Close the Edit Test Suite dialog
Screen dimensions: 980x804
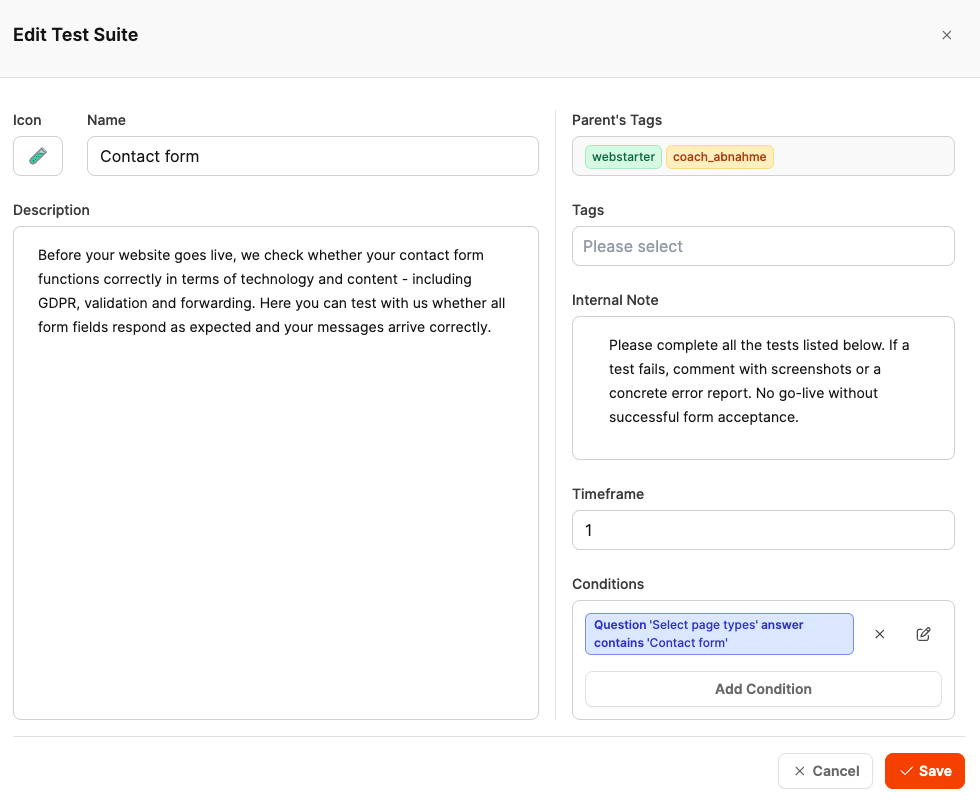coord(947,35)
